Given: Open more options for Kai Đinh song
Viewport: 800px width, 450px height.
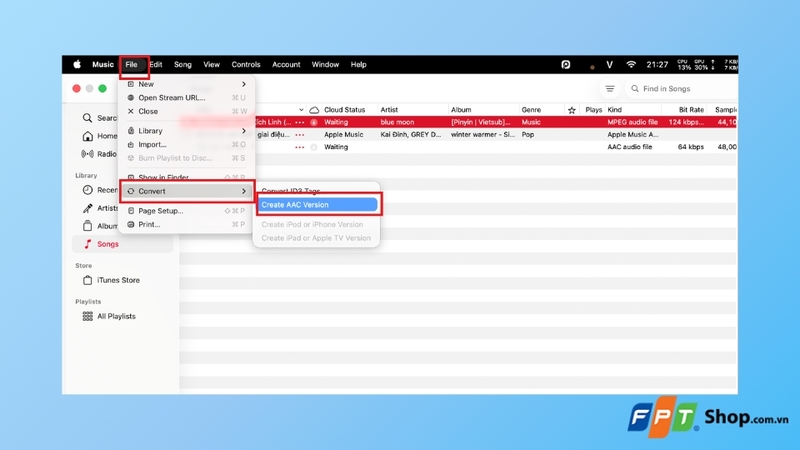Looking at the screenshot, I should (299, 135).
